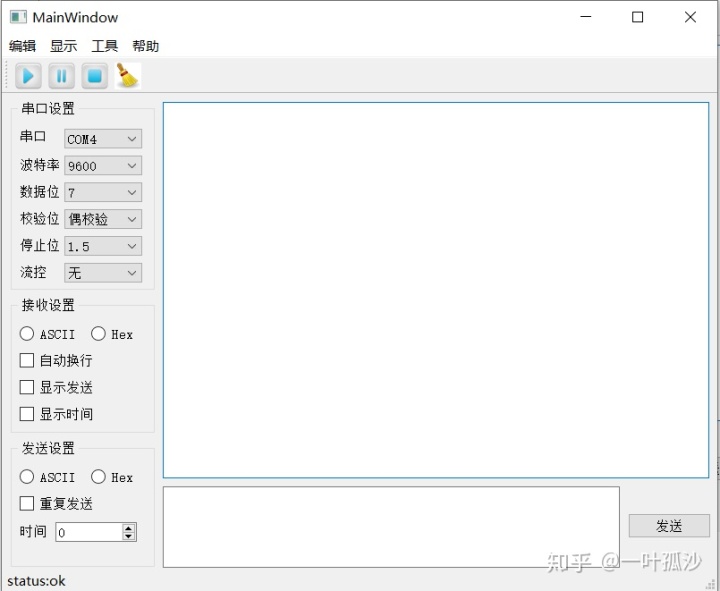Increase 时间 with the up arrow

tap(129, 528)
